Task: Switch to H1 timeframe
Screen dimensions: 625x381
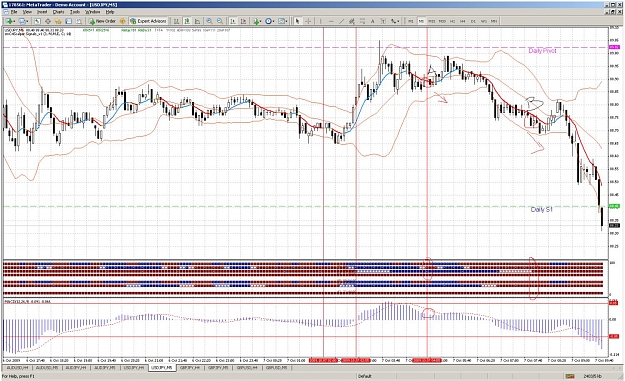Action: [452, 21]
